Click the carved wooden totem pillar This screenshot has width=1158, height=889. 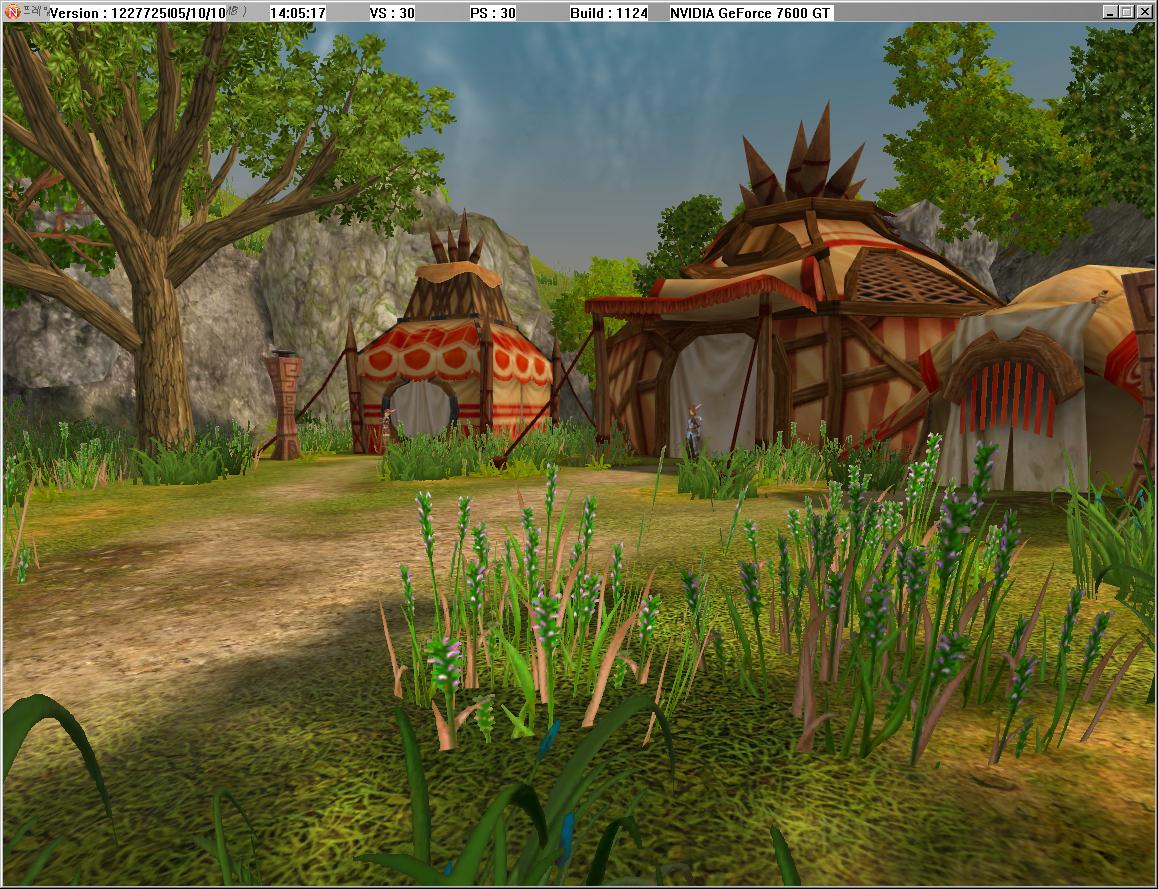284,405
